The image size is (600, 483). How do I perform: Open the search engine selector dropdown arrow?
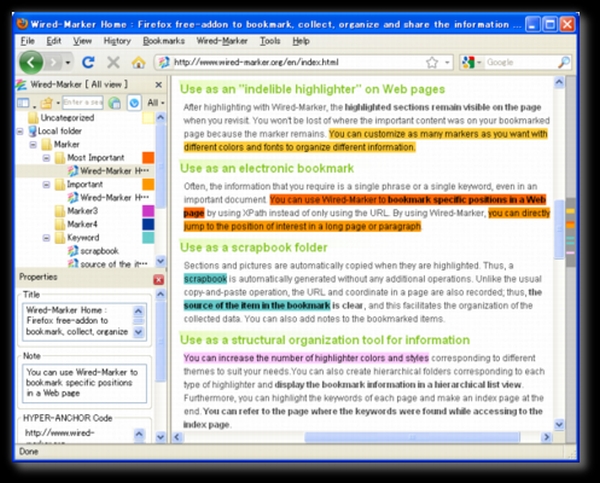[x=479, y=62]
